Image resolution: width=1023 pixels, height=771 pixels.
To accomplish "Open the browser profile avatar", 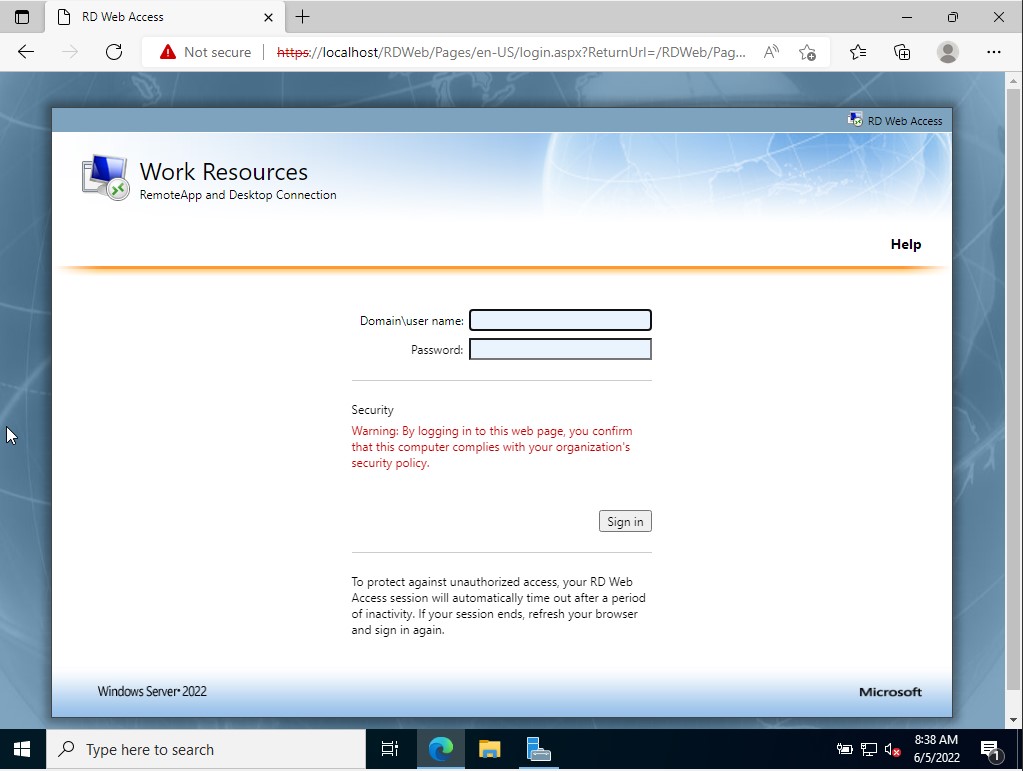I will pyautogui.click(x=947, y=52).
